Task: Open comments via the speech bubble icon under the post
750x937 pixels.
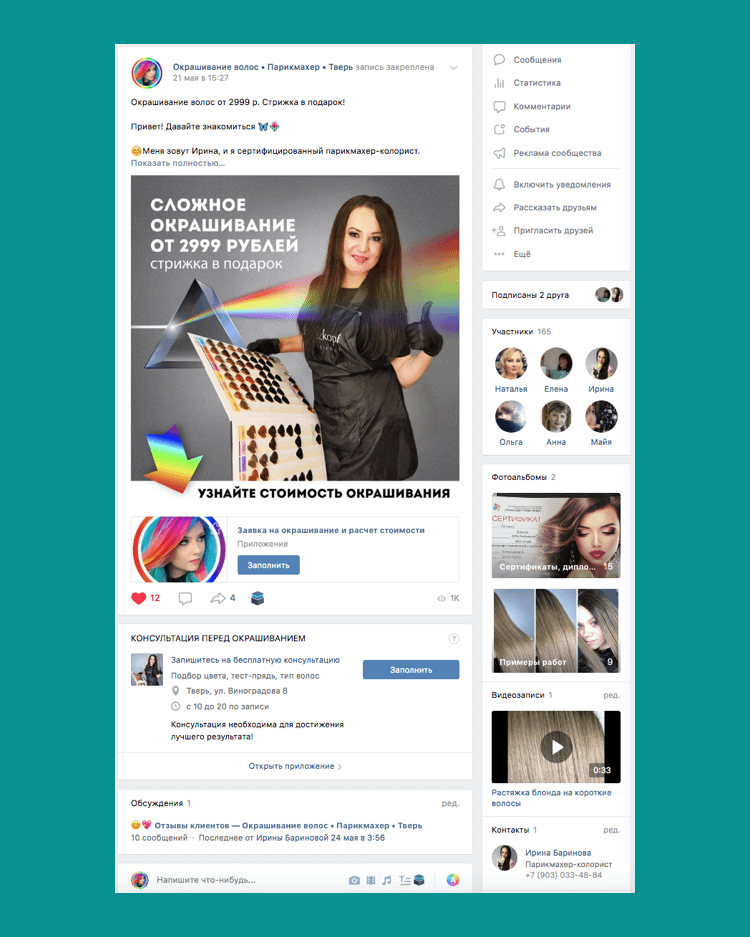Action: click(x=185, y=598)
